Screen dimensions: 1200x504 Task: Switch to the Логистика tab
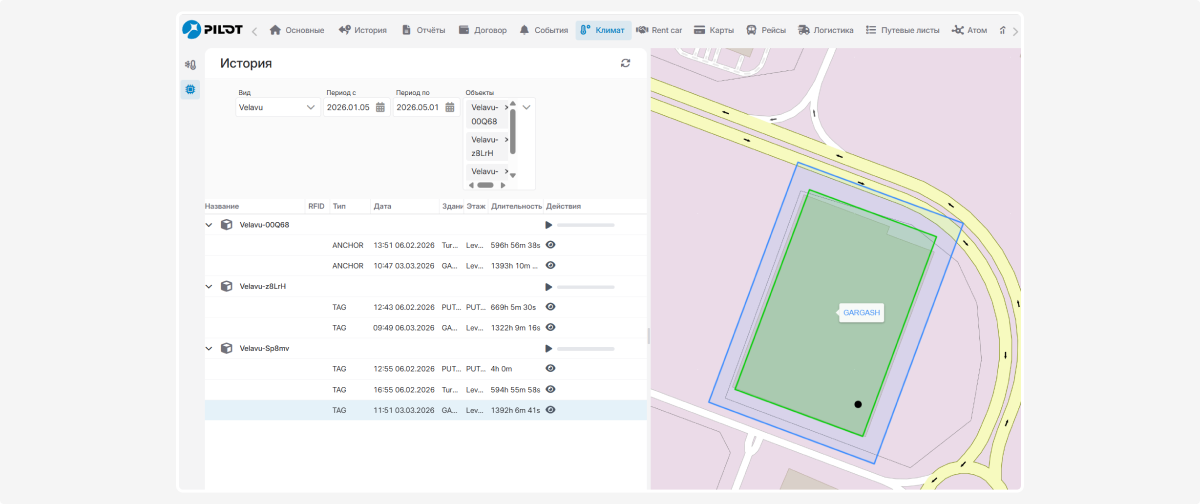825,30
